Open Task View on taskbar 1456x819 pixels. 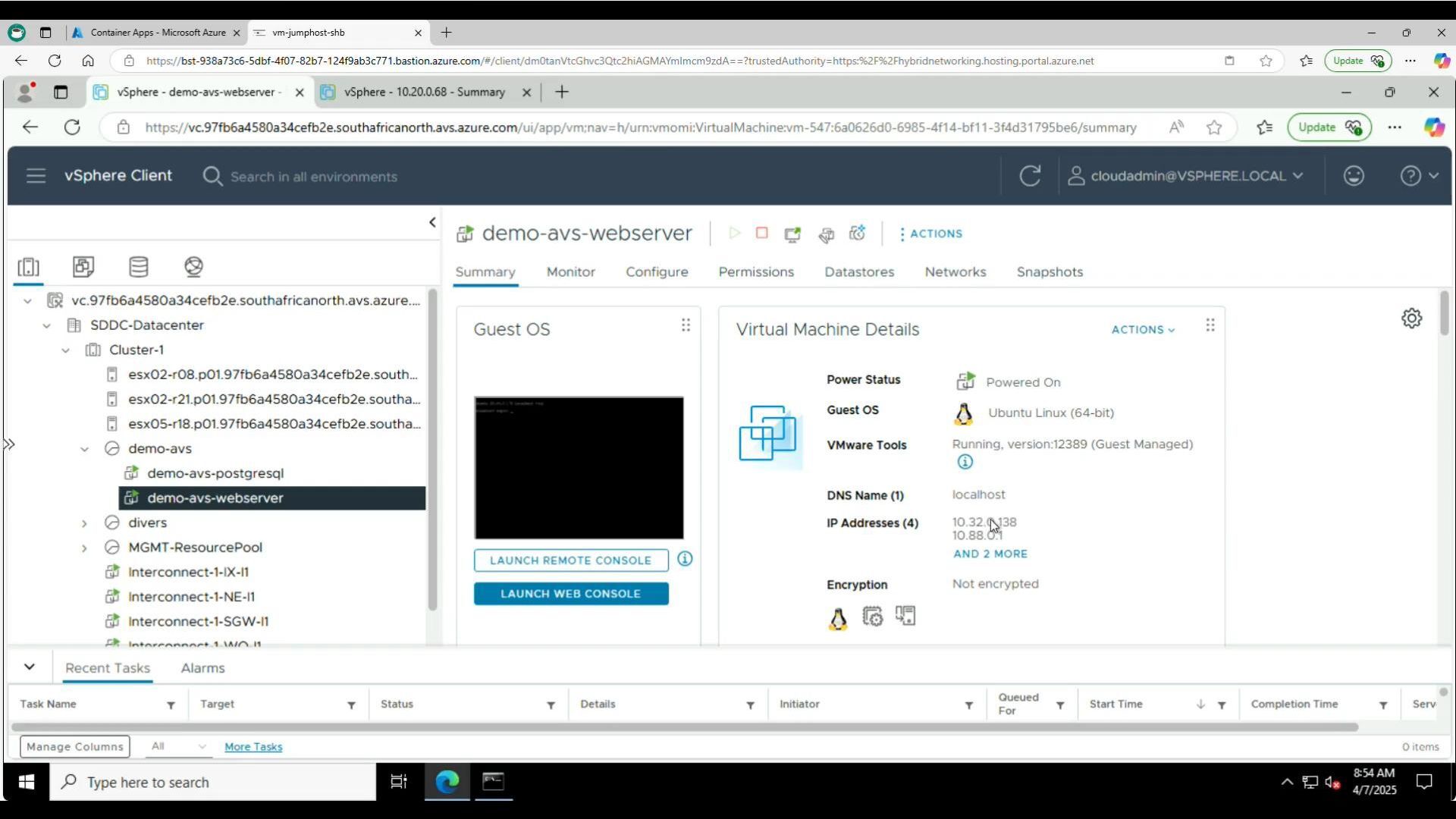[x=399, y=783]
